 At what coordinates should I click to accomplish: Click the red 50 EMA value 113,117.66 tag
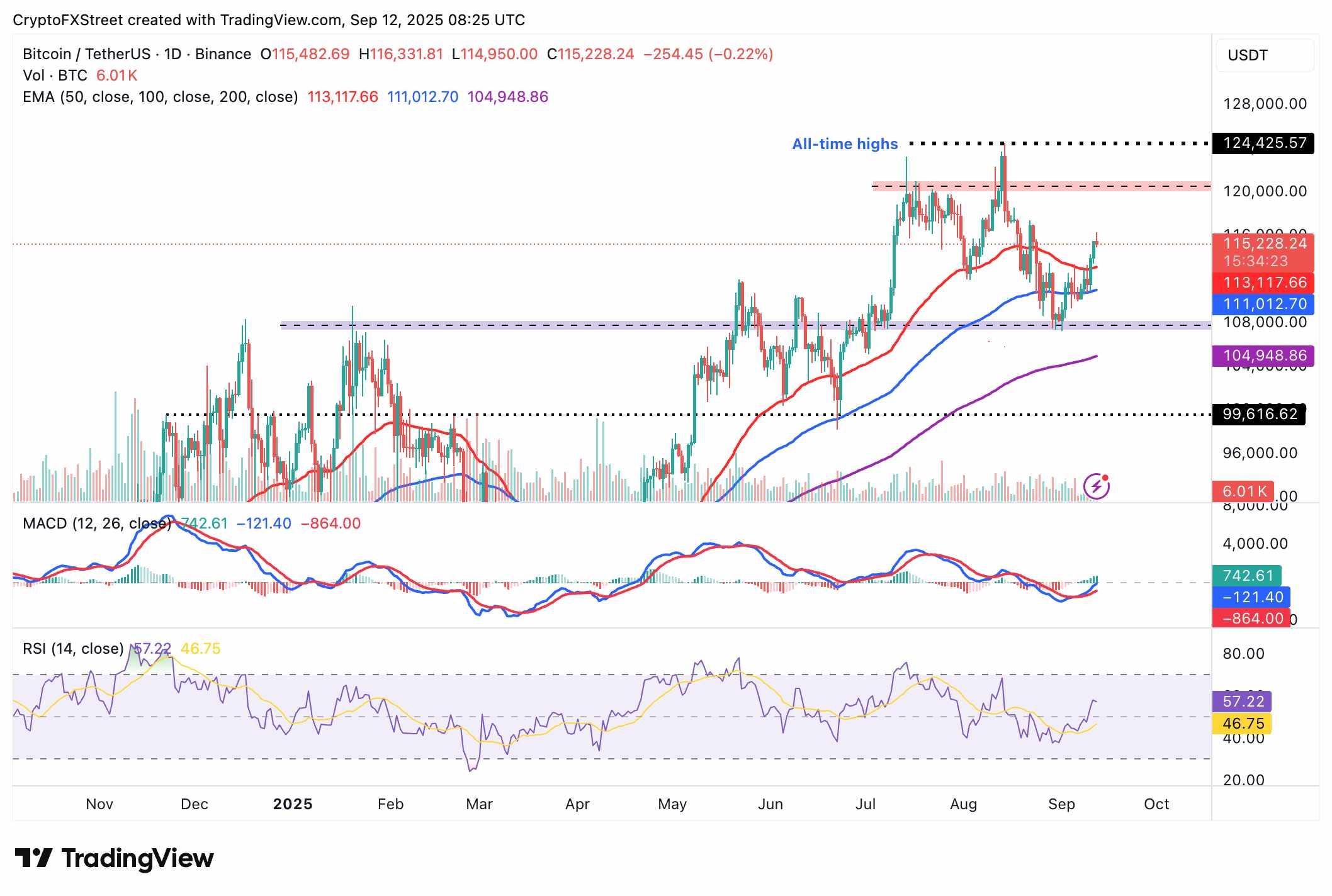click(x=1264, y=283)
